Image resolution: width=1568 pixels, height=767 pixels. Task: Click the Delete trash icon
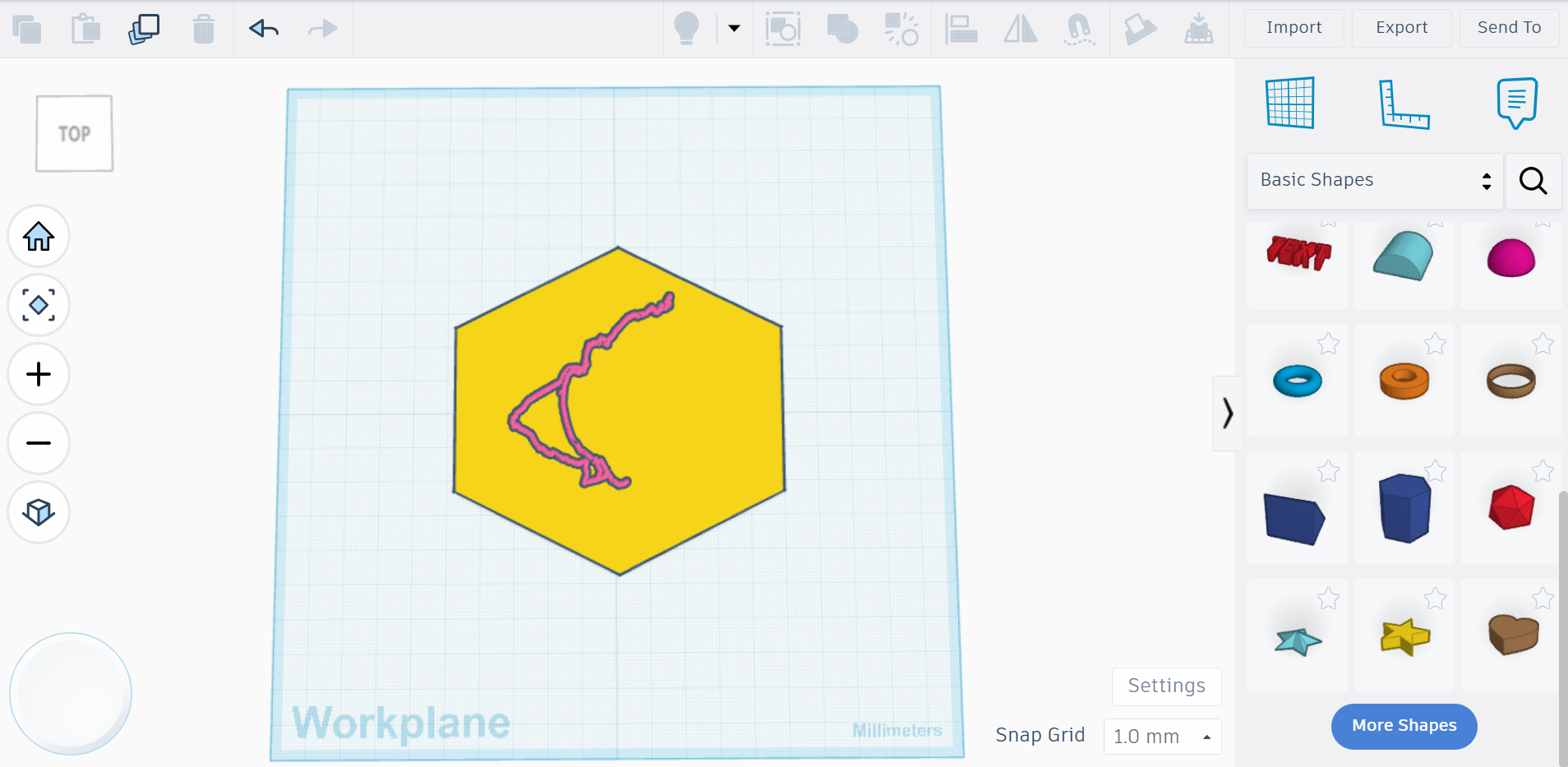[x=204, y=30]
